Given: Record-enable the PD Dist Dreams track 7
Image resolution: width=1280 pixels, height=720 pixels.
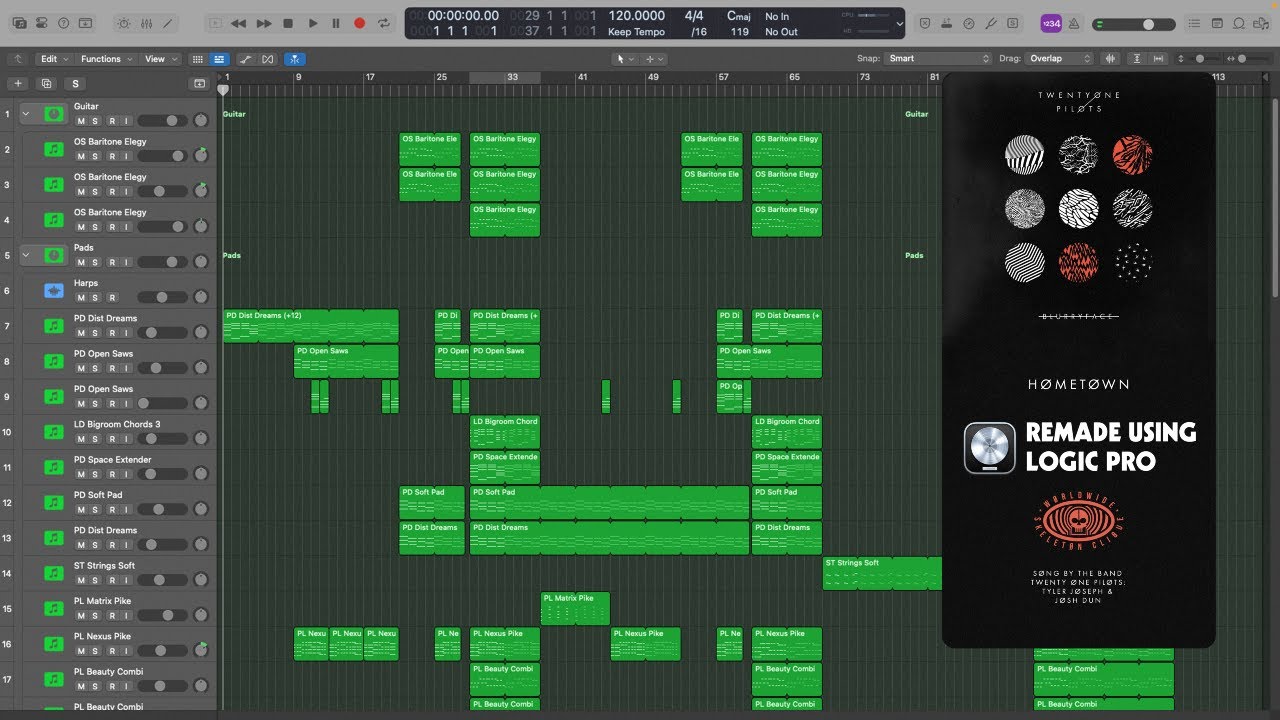Looking at the screenshot, I should tap(111, 333).
